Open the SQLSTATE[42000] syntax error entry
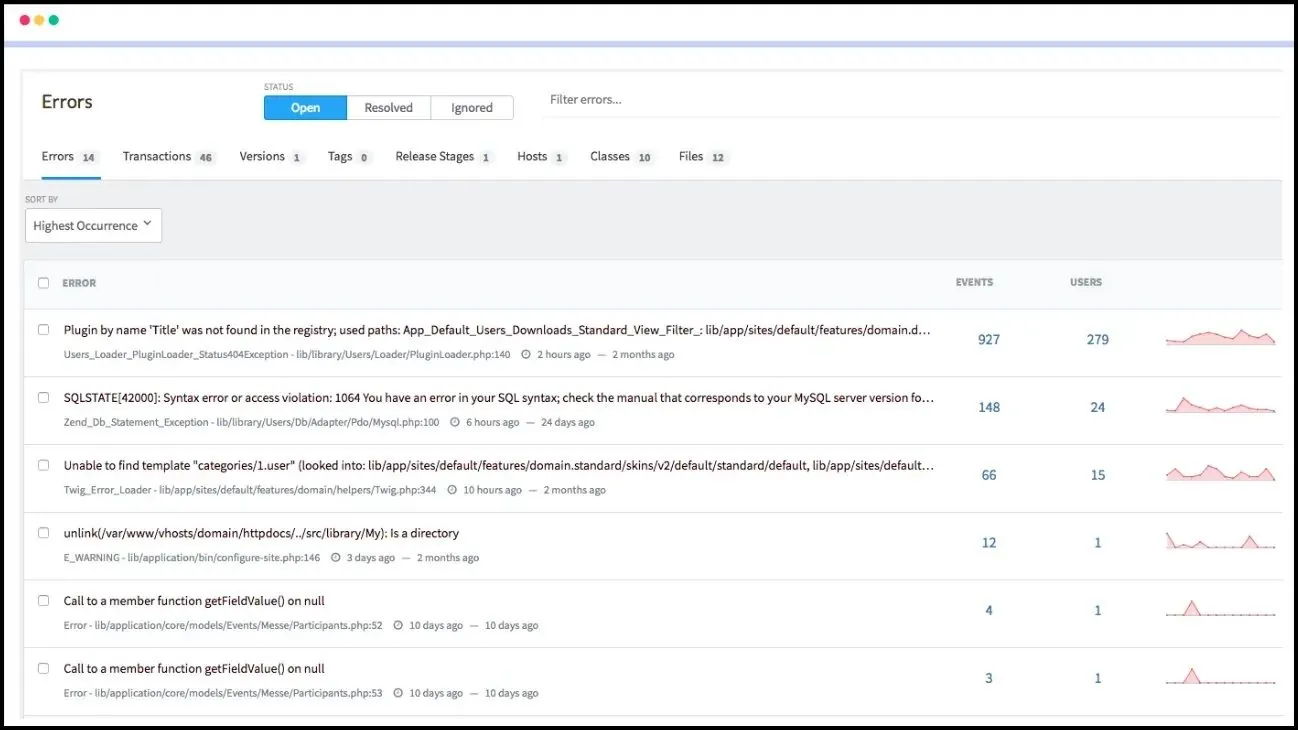The width and height of the screenshot is (1298, 730). [499, 398]
